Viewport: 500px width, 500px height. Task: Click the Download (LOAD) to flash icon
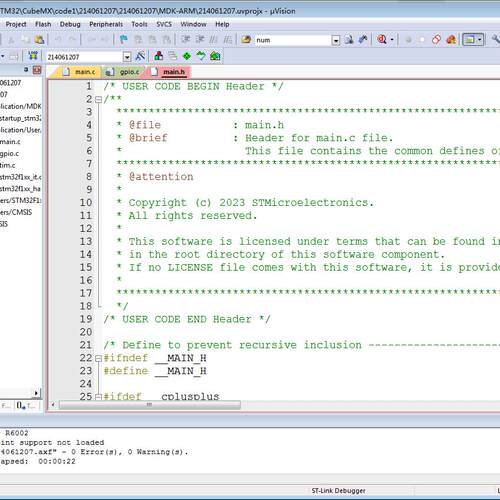(33, 56)
